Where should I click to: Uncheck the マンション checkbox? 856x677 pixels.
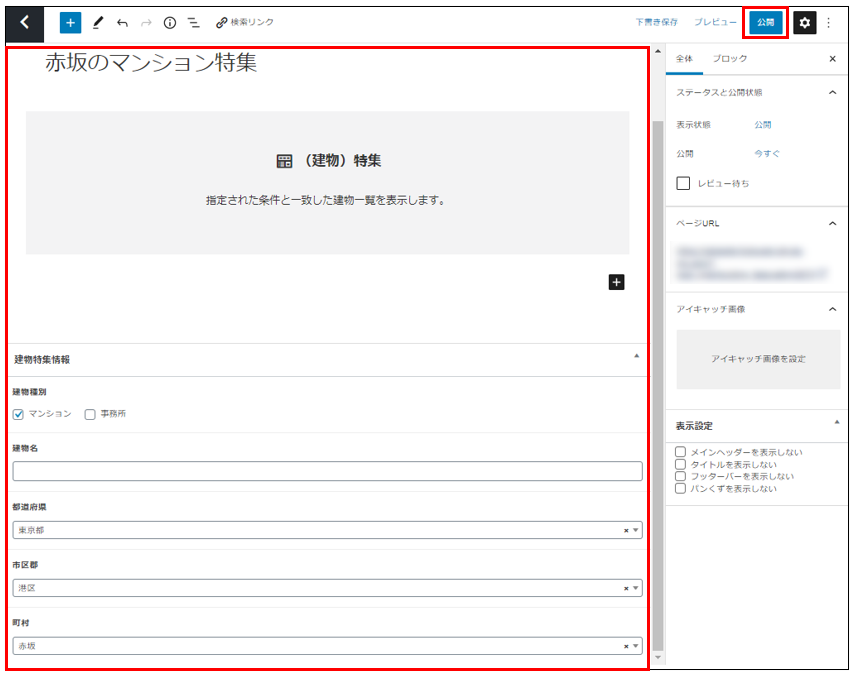click(18, 414)
